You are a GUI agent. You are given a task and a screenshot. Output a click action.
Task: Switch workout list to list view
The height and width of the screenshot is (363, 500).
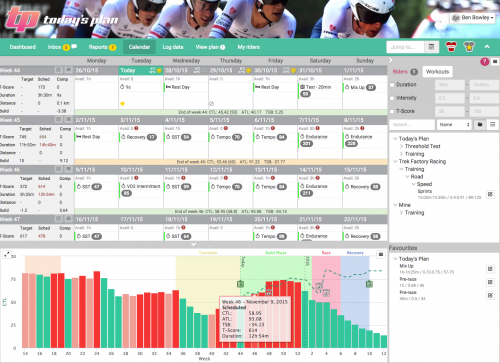(x=492, y=124)
